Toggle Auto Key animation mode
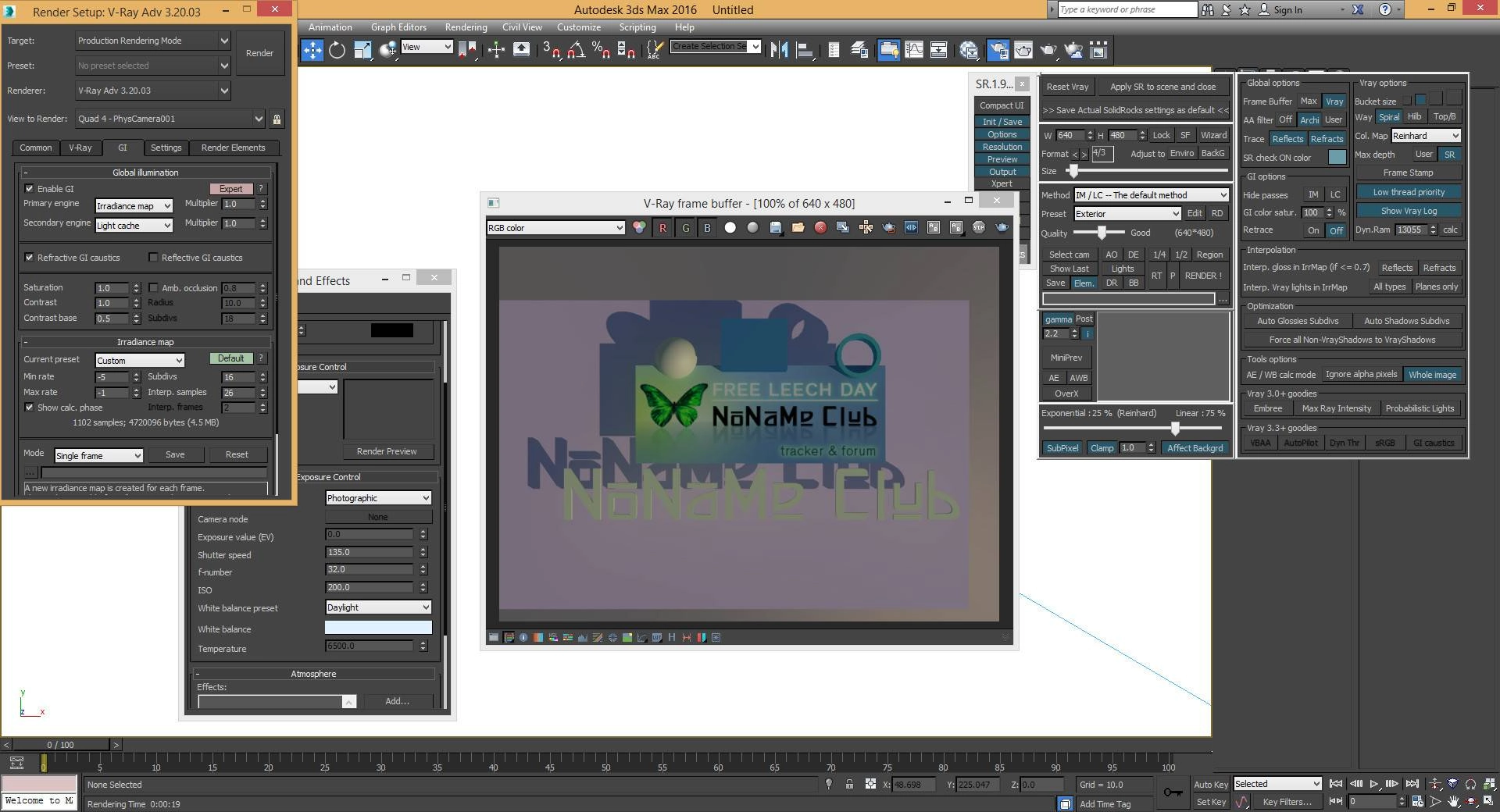 click(1211, 785)
